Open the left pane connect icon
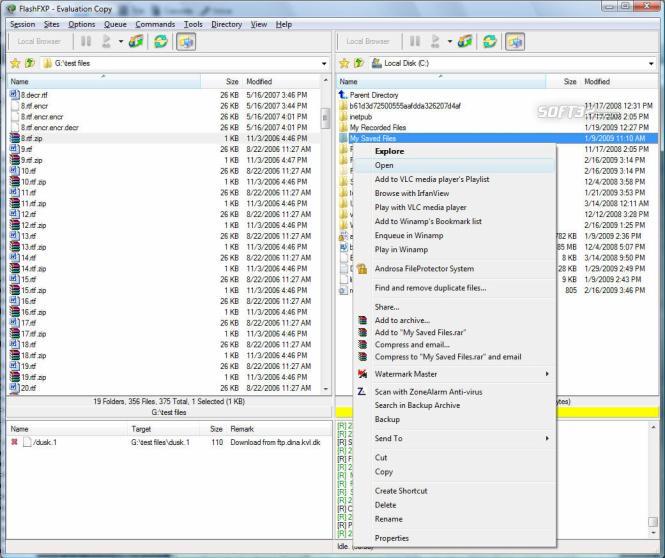This screenshot has height=558, width=665. point(137,42)
